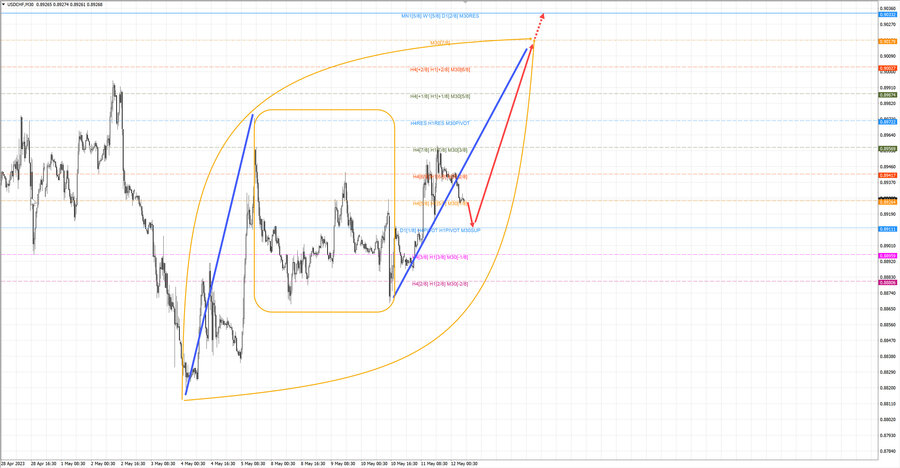Click the 2 May 16:30 time axis label
900x468 pixels.
[x=133, y=463]
